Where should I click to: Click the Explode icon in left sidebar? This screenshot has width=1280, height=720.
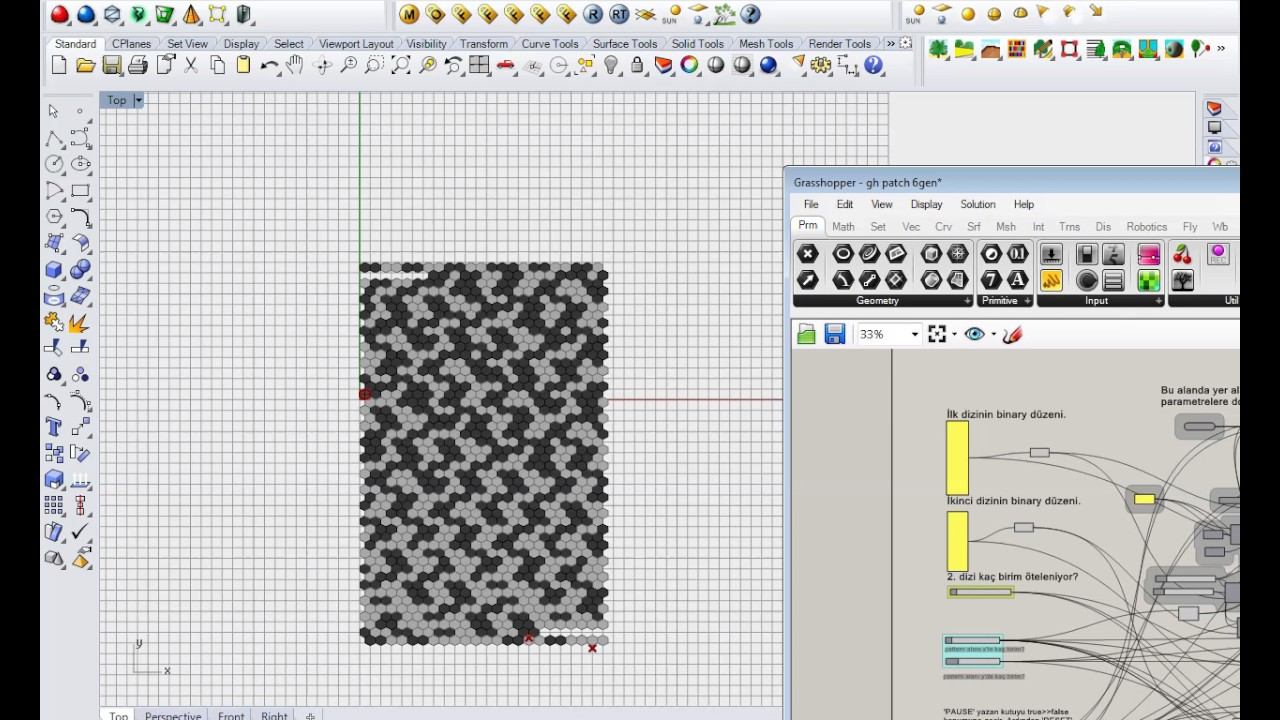point(81,322)
